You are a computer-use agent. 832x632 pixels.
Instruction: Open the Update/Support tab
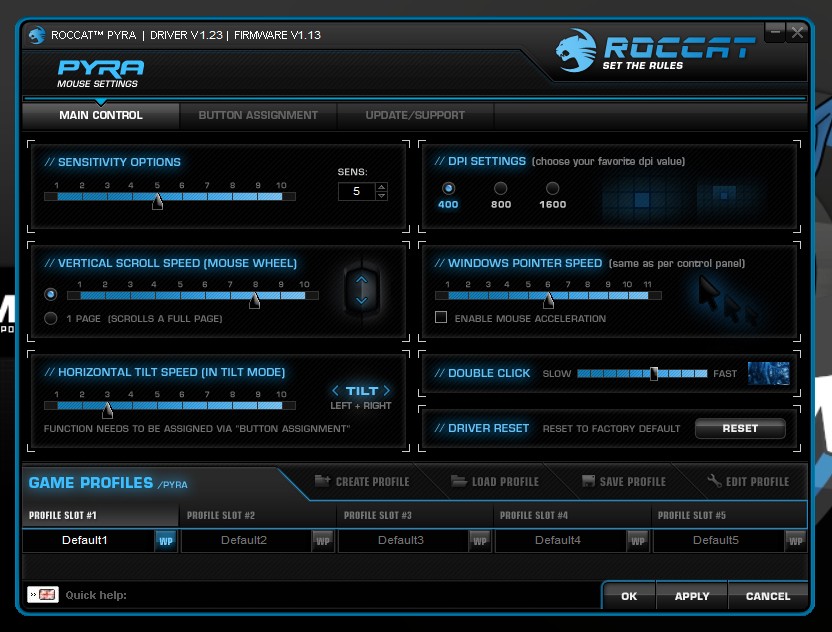415,115
